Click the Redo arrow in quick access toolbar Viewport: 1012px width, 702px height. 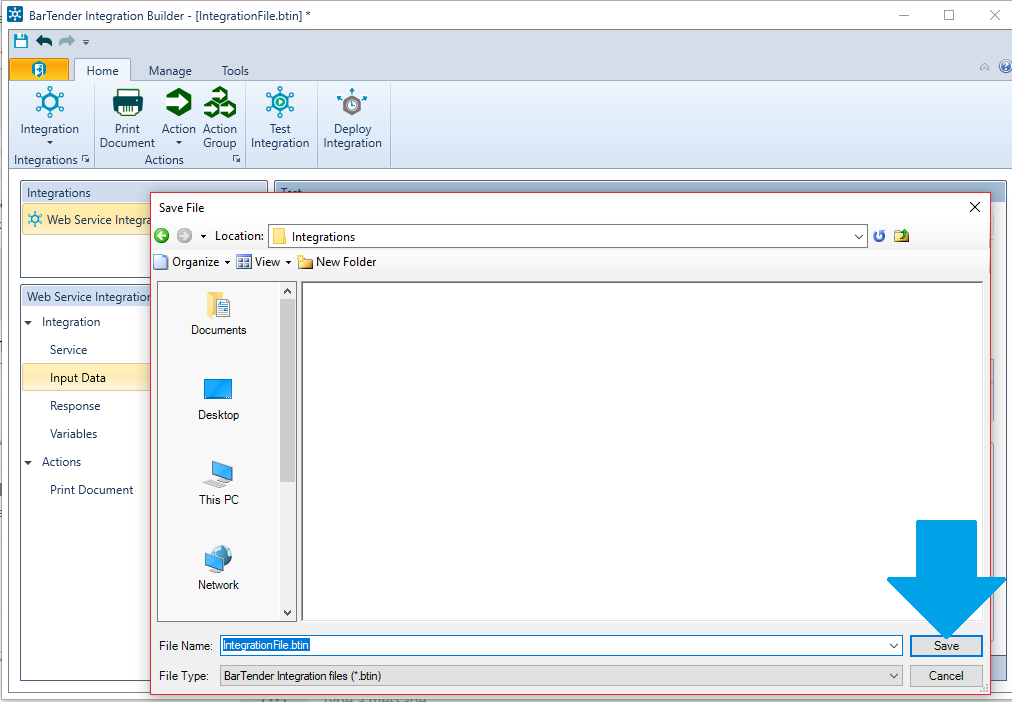(x=66, y=41)
